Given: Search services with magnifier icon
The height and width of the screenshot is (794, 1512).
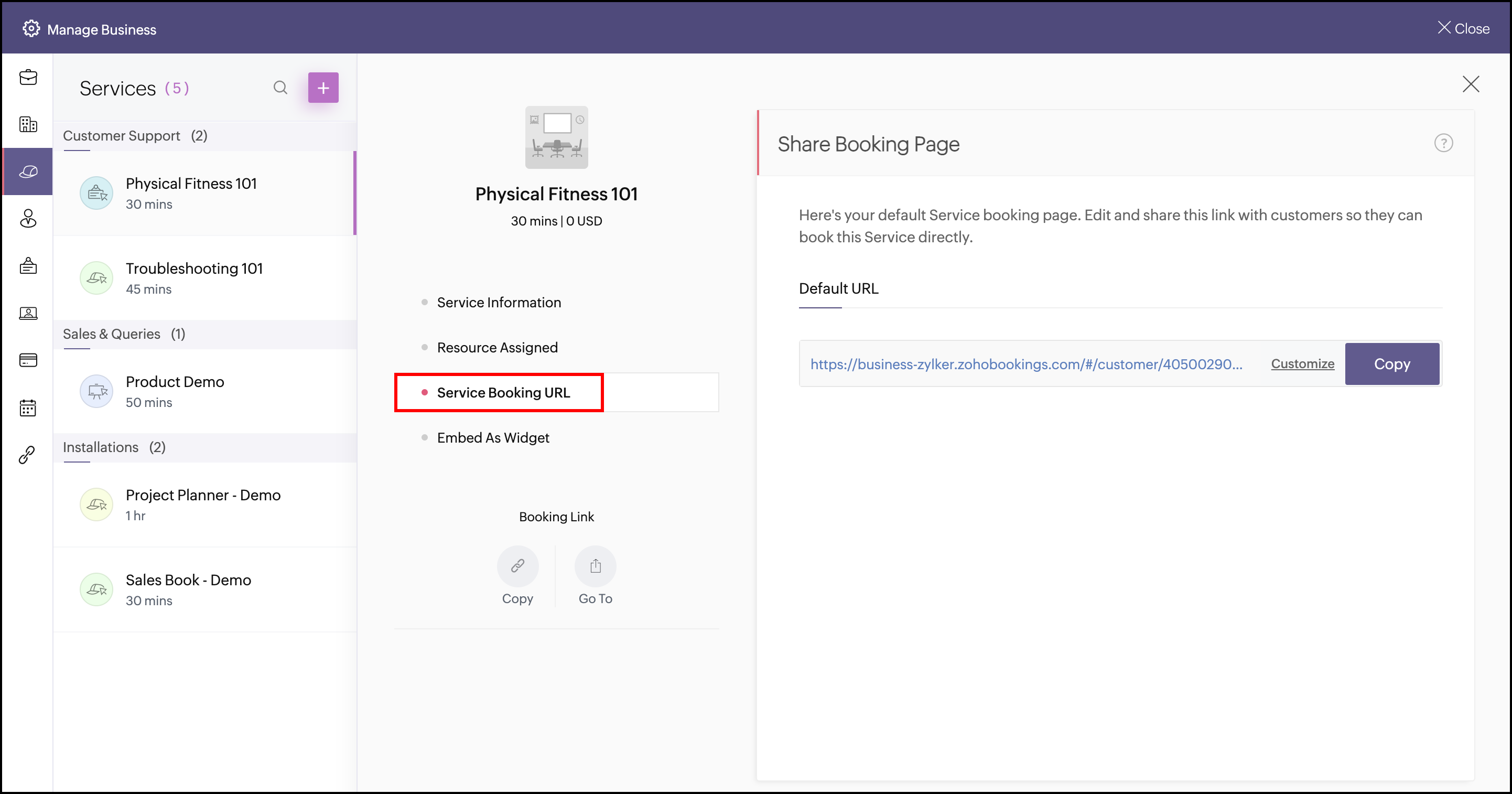Looking at the screenshot, I should click(280, 88).
